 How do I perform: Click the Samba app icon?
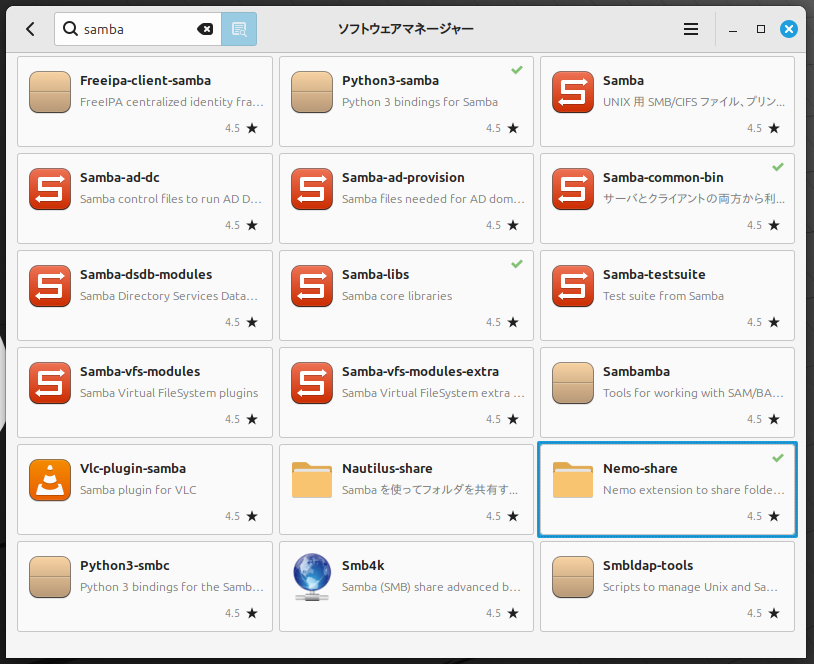tap(573, 92)
